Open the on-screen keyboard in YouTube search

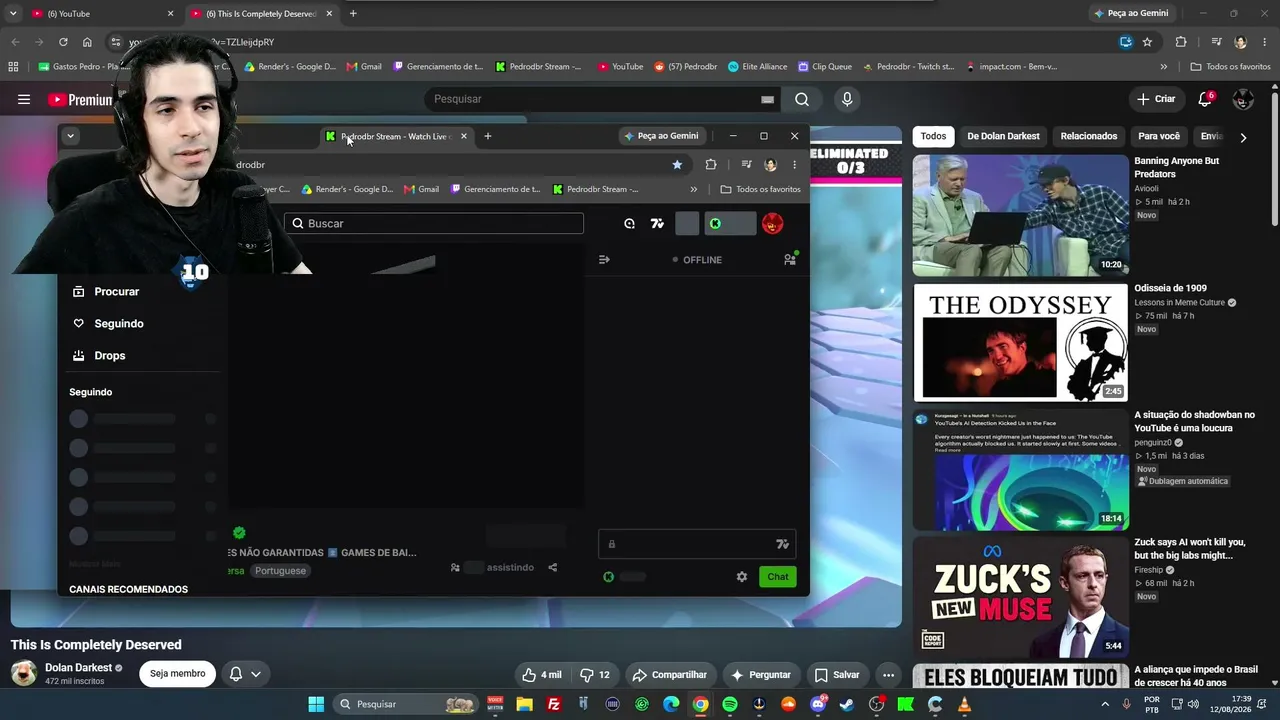pos(767,99)
